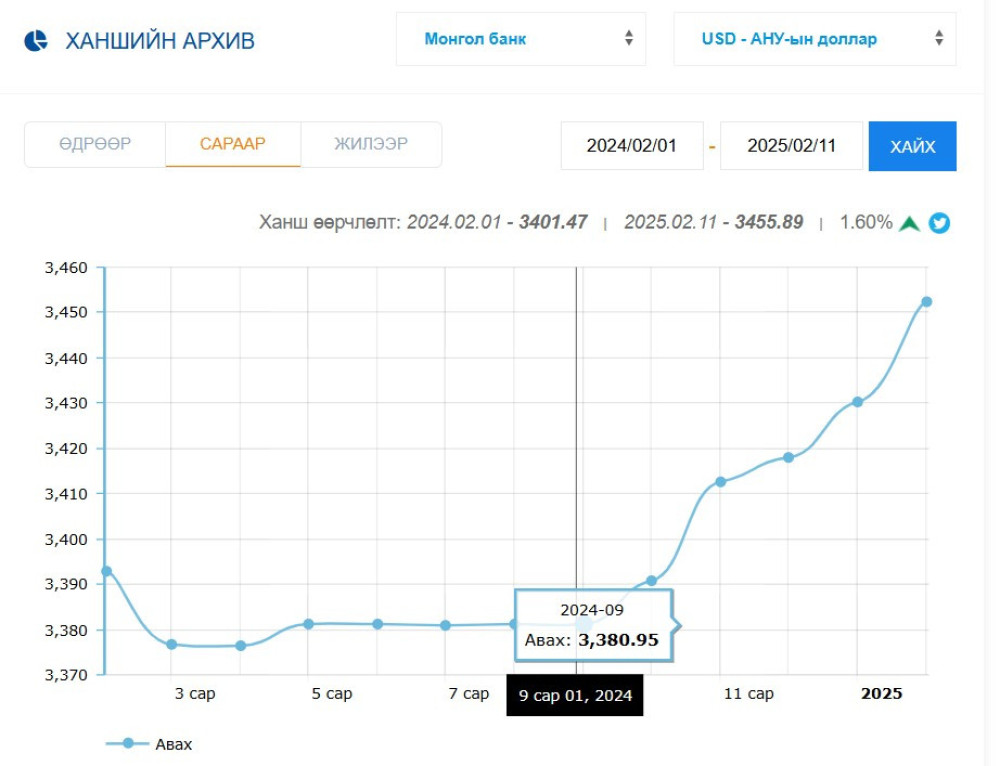Image resolution: width=1000 pixels, height=766 pixels.
Task: Click the pie chart archive logo icon
Action: (x=36, y=40)
